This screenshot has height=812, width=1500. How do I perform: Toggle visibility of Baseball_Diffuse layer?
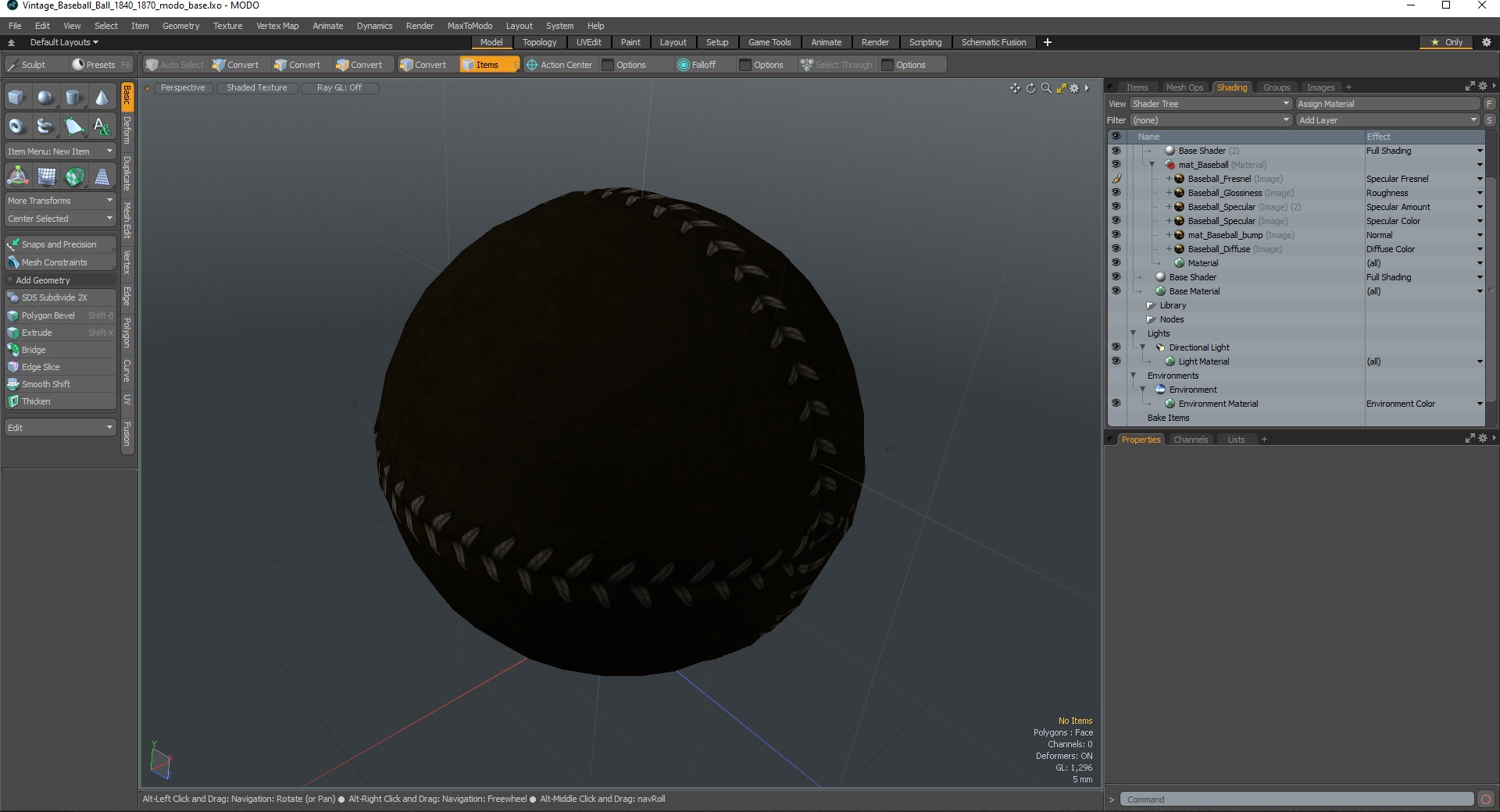click(1116, 249)
